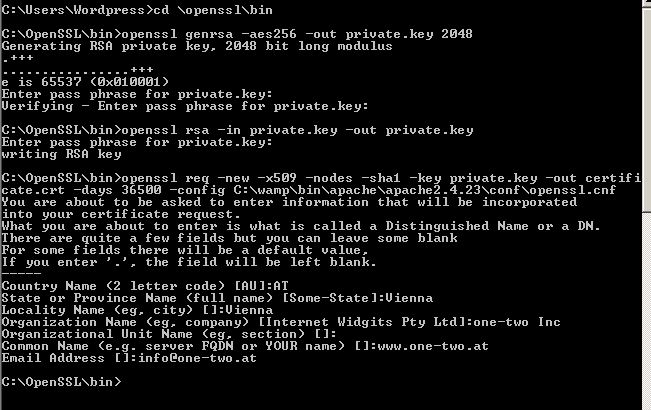Click the empty scrollbar track below the thumb
Viewport: 651px width, 410px height.
click(647, 310)
